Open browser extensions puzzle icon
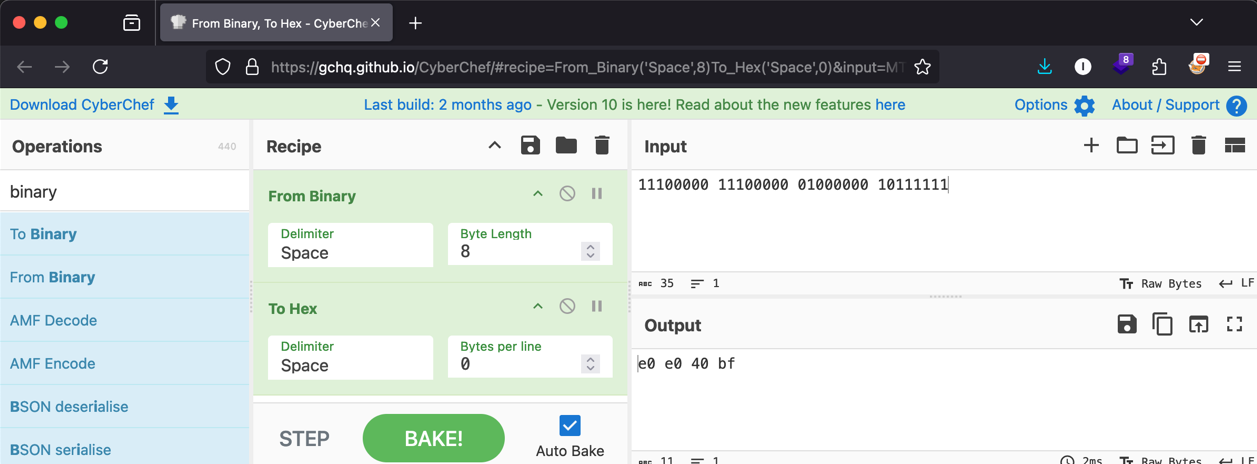 [x=1159, y=67]
